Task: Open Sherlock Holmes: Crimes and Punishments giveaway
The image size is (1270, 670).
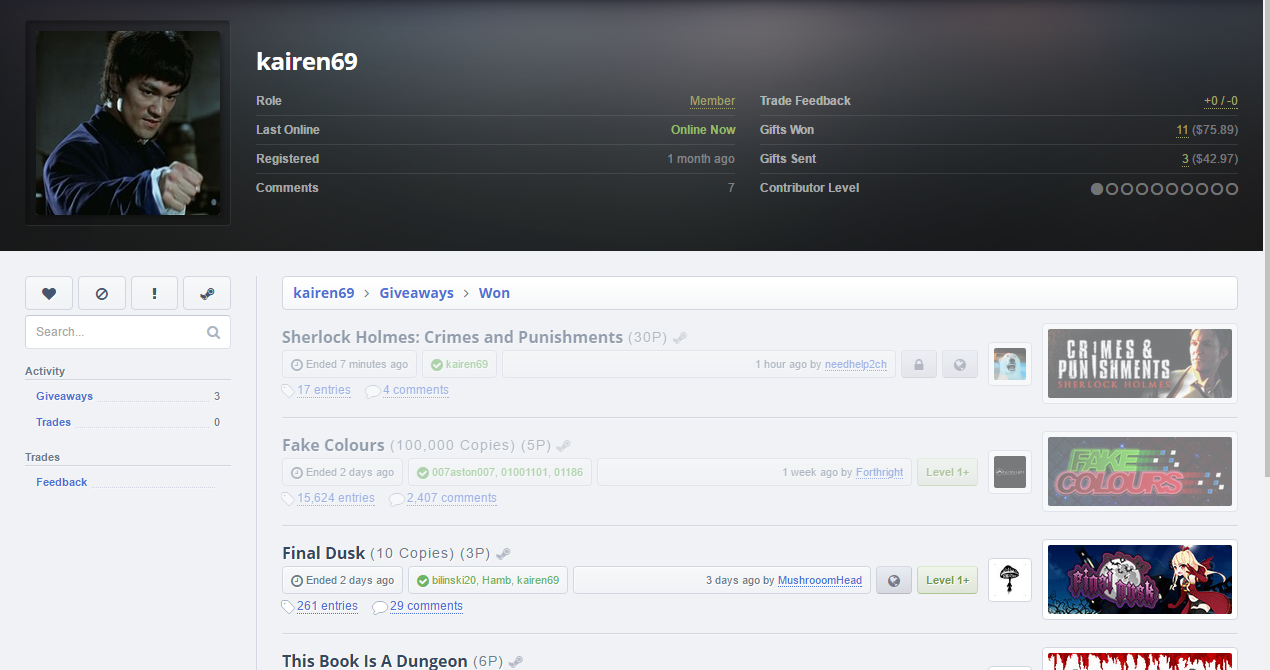Action: coord(452,337)
